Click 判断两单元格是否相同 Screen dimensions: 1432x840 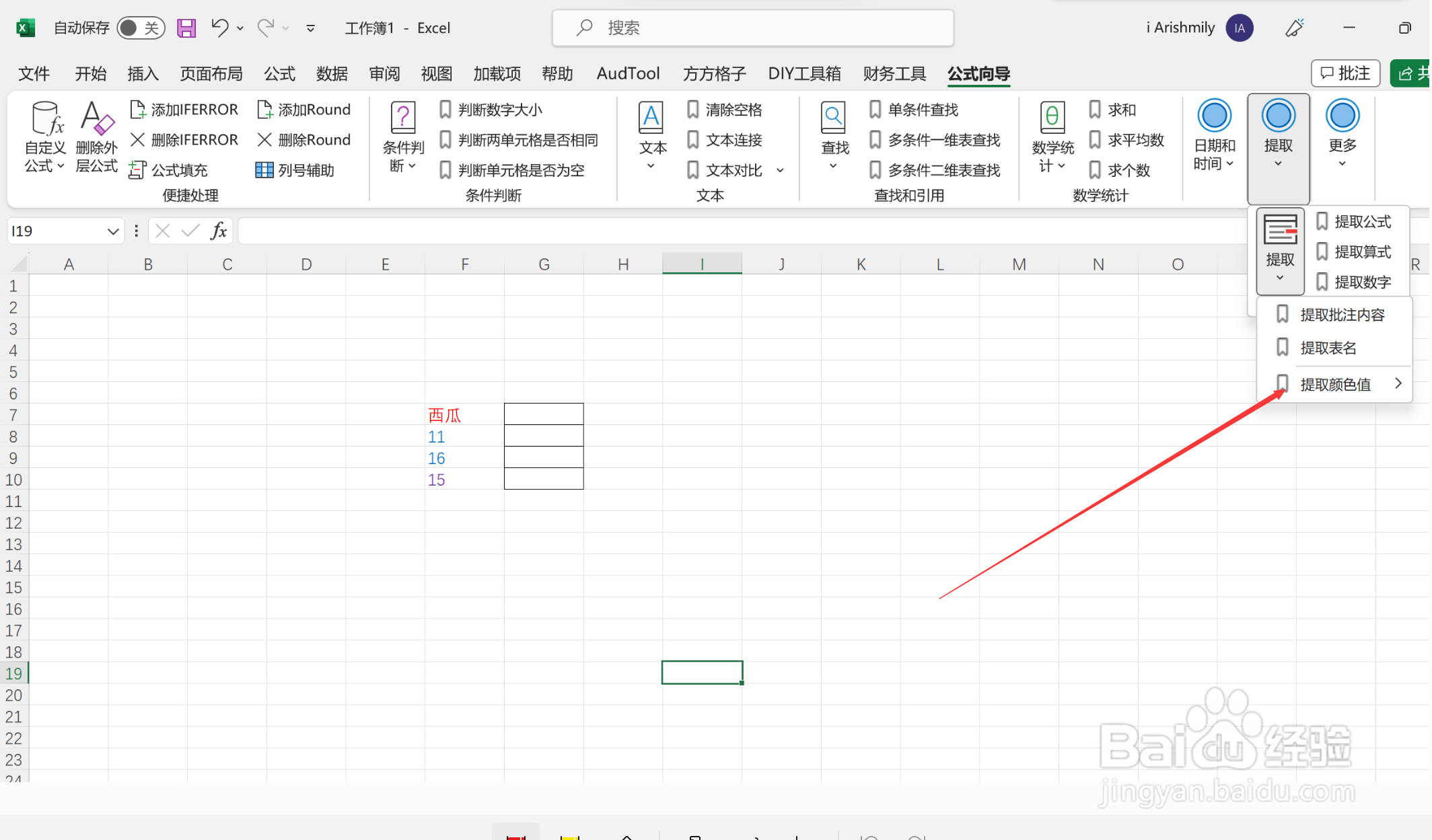[518, 140]
